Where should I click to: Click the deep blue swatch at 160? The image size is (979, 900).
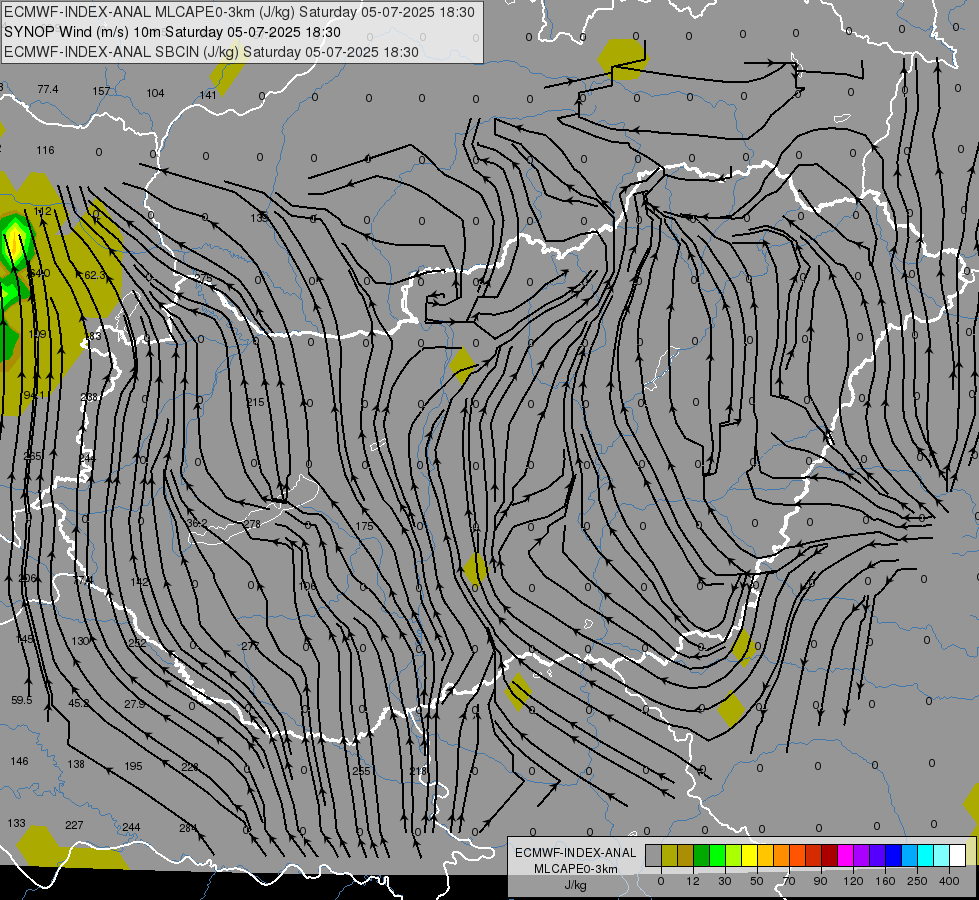pyautogui.click(x=894, y=855)
